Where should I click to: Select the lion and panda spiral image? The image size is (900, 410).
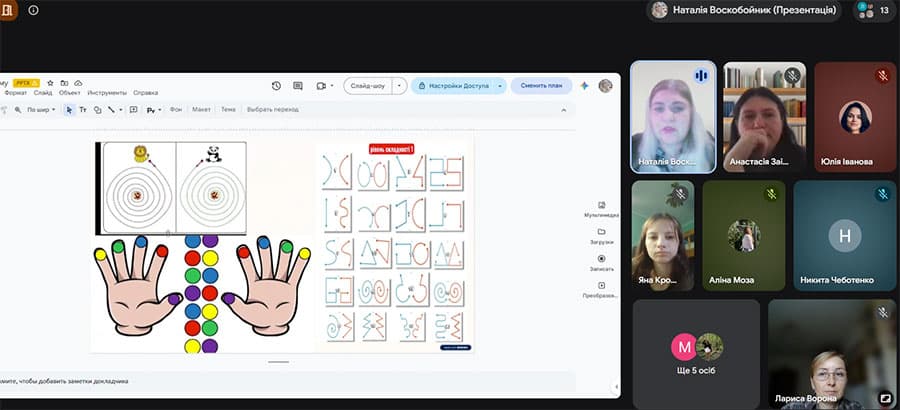171,188
